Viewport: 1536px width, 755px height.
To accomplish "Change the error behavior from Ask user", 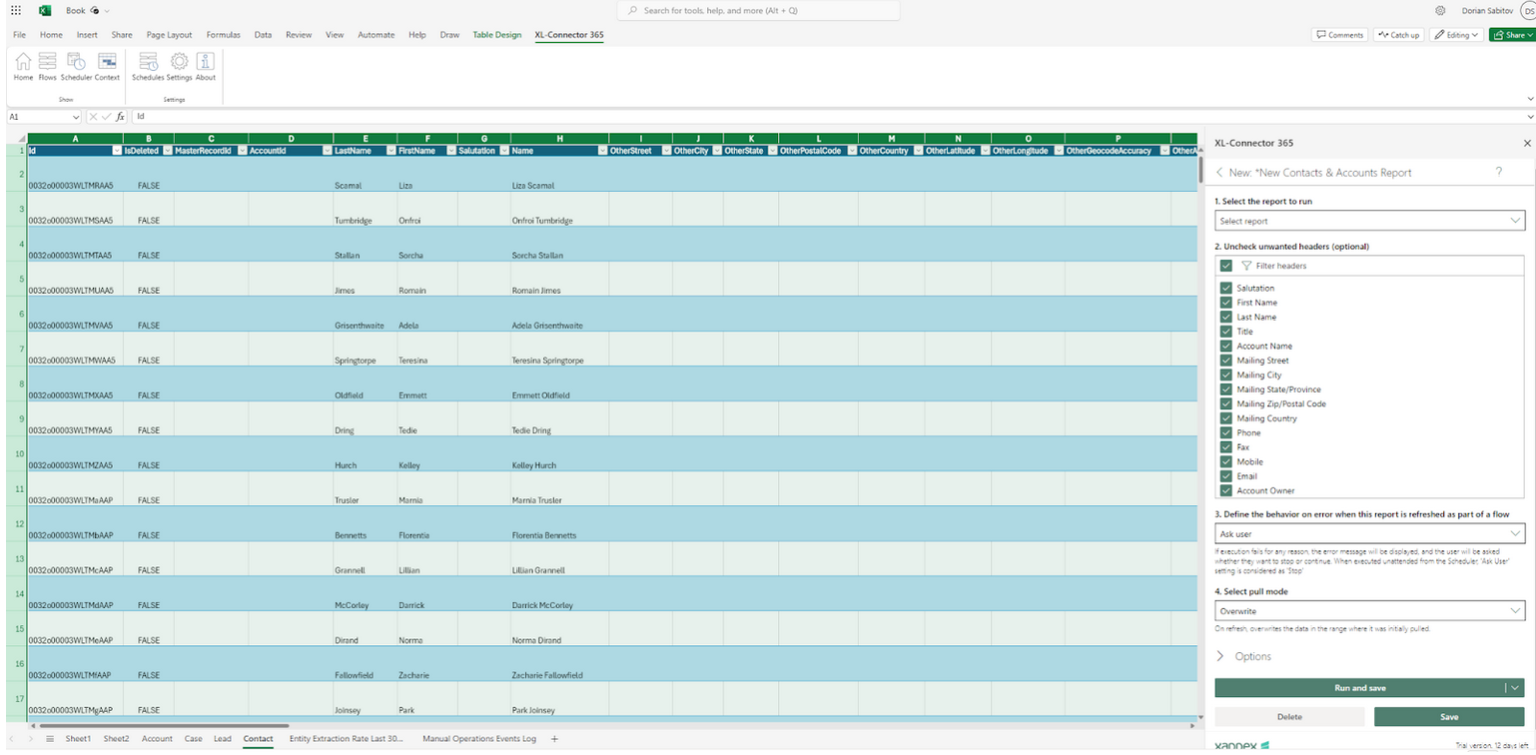I will [1369, 533].
